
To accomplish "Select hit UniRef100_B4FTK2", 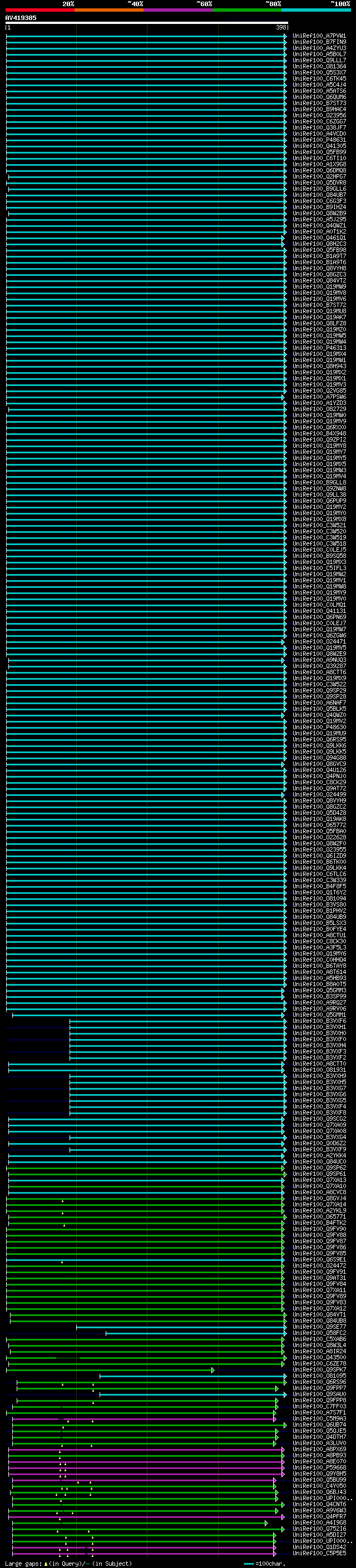I will (x=319, y=1222).
